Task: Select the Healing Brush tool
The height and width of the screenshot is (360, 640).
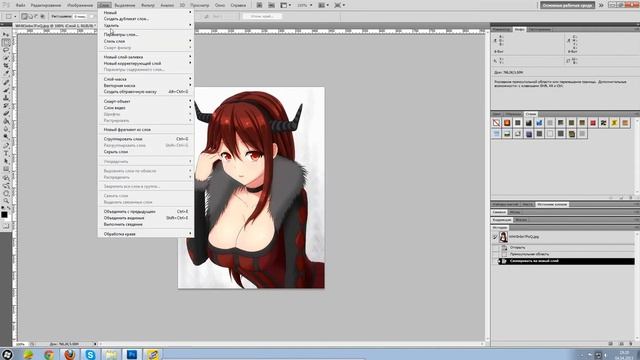Action: (x=6, y=83)
